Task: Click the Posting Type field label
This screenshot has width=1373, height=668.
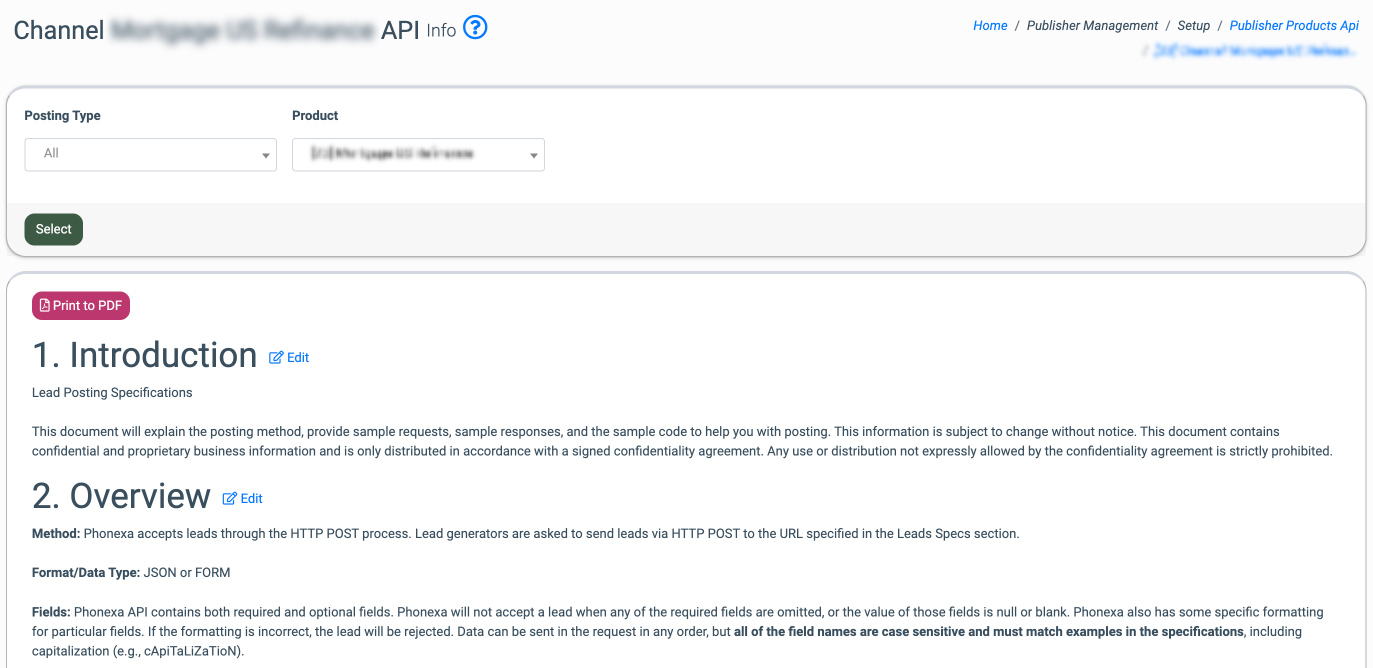Action: 62,116
